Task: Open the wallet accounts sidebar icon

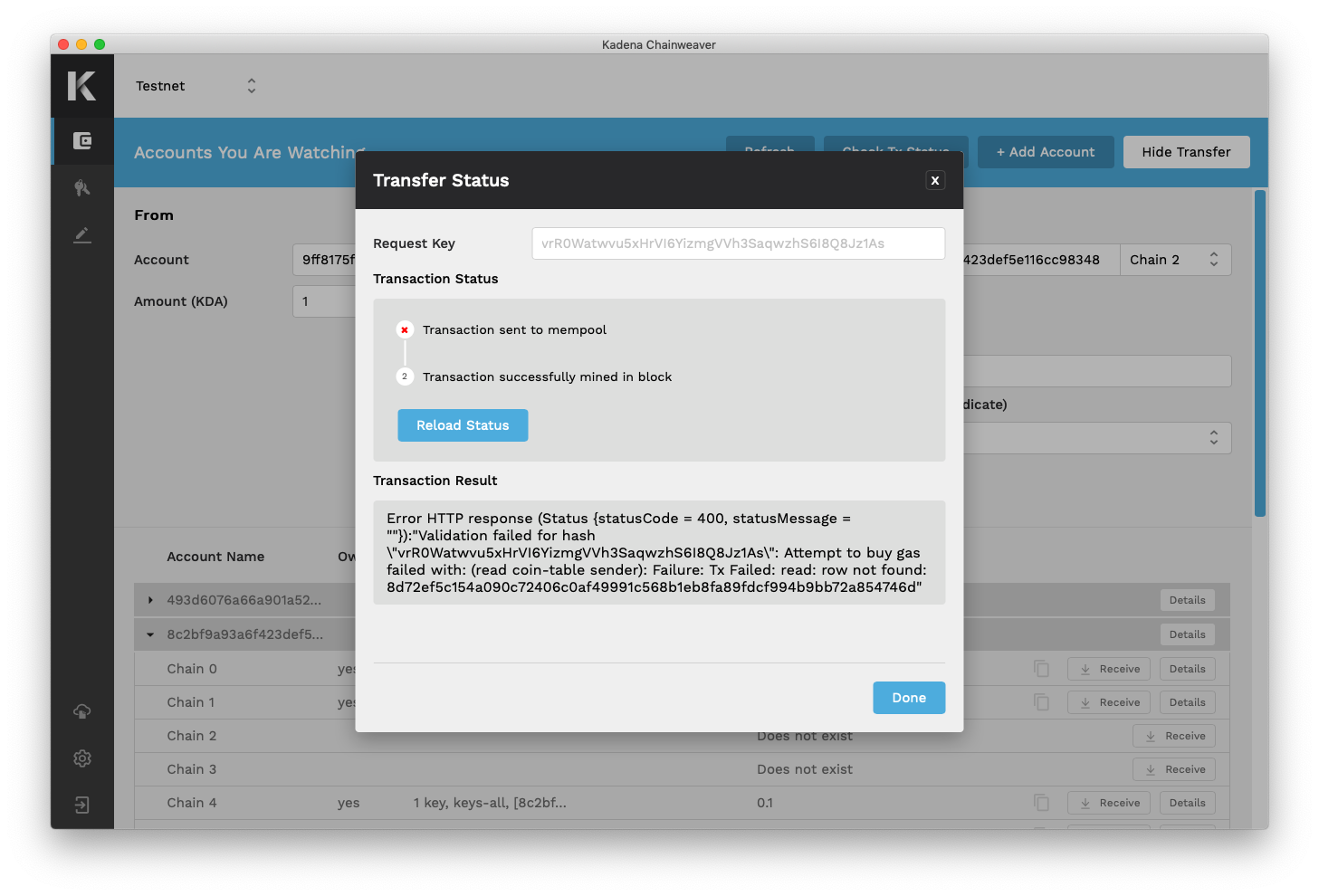Action: (x=82, y=141)
